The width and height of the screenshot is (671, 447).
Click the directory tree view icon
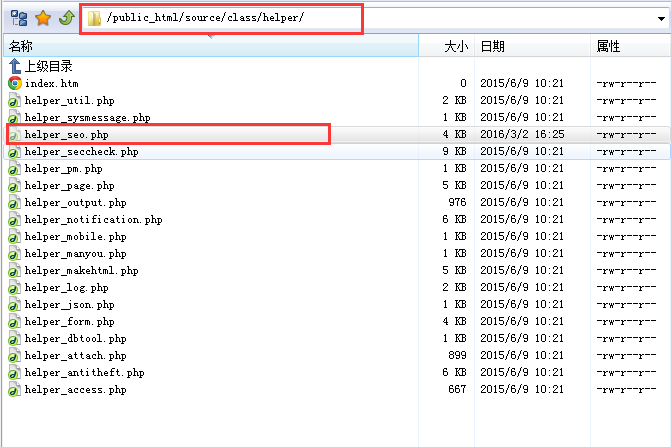click(x=18, y=18)
